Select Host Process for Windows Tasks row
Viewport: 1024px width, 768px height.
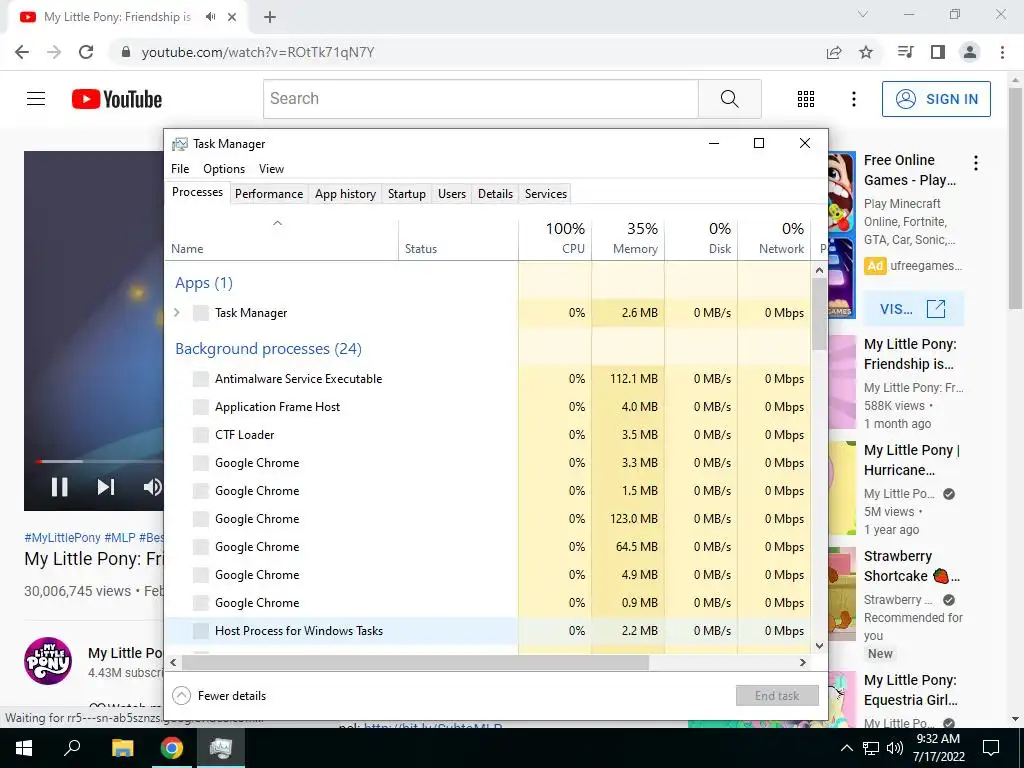[x=488, y=631]
